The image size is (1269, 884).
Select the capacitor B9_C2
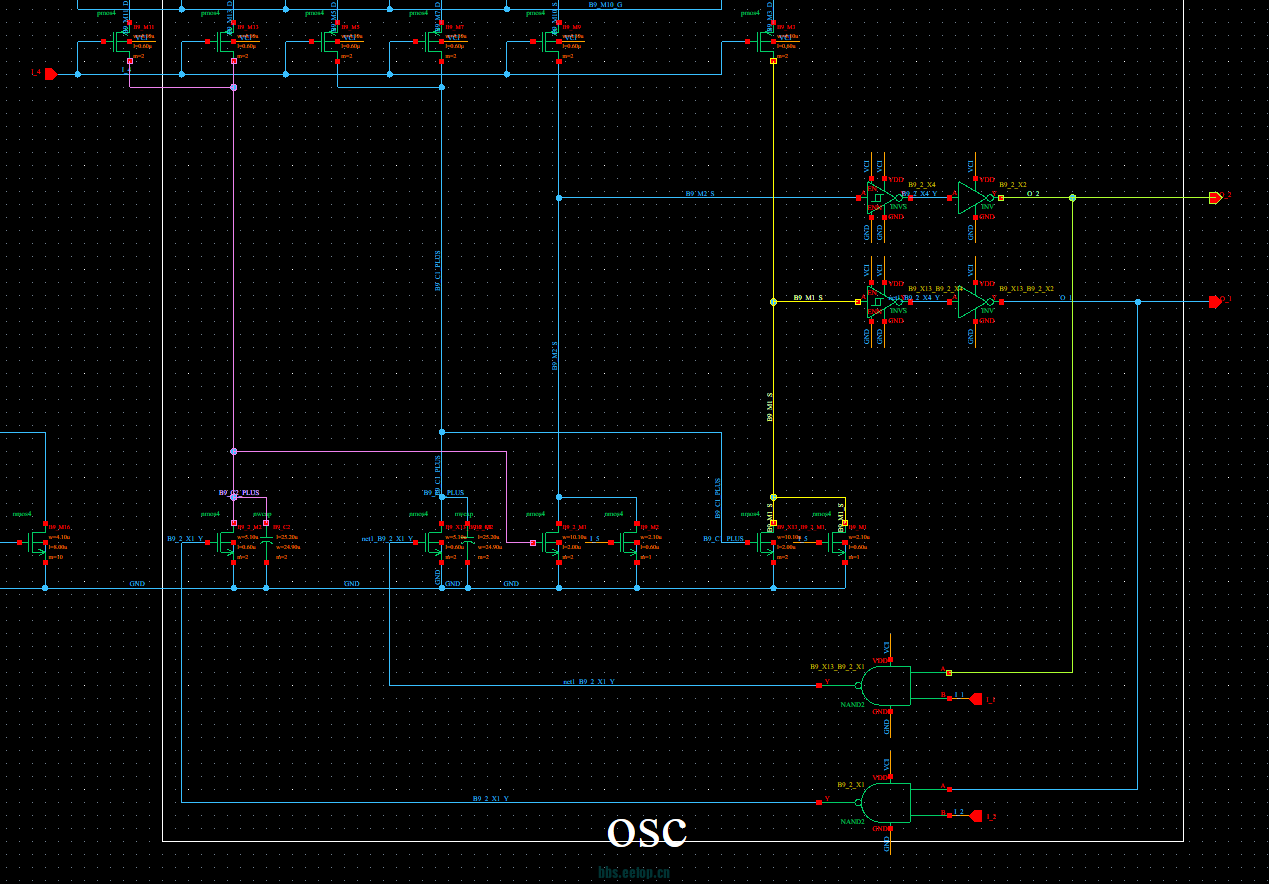tap(266, 542)
